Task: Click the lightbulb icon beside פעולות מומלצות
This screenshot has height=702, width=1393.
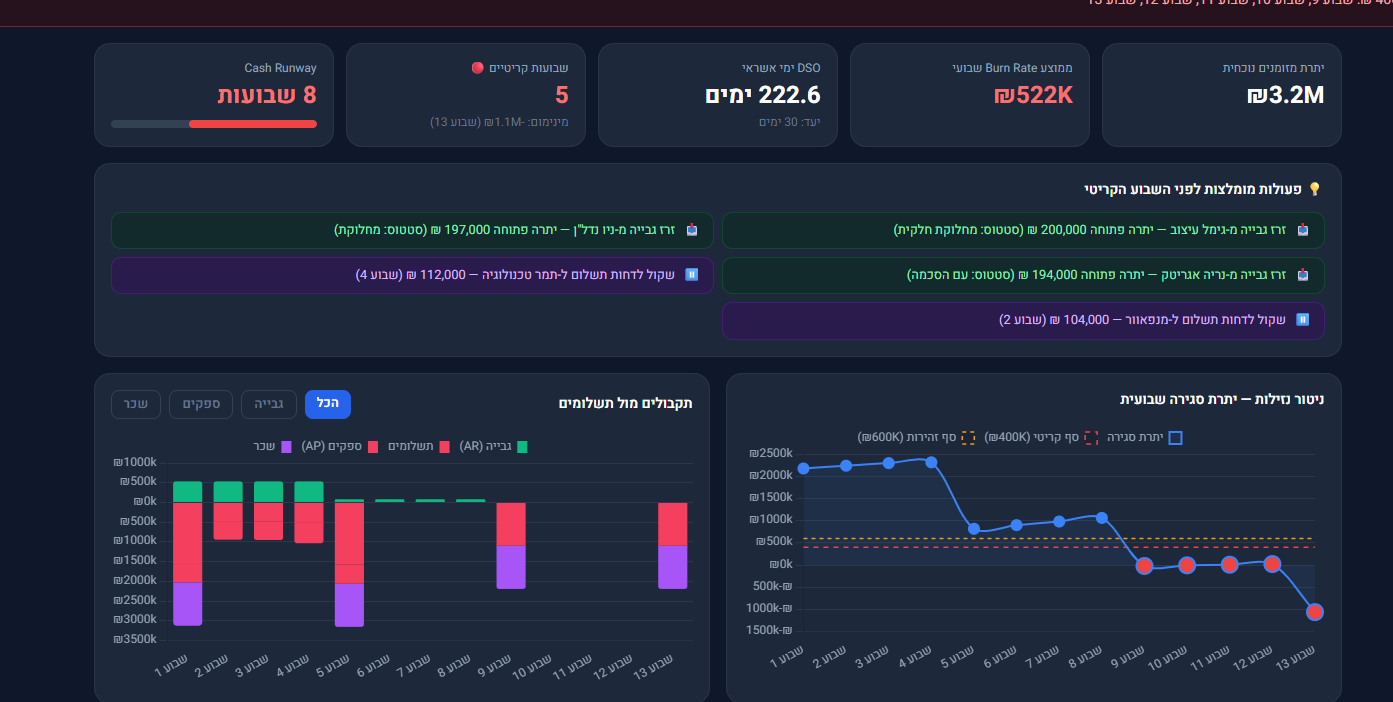Action: 1315,189
